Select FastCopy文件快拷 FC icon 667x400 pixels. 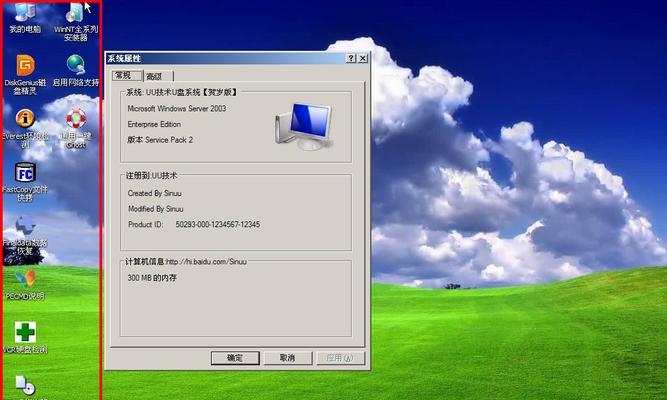(x=25, y=182)
